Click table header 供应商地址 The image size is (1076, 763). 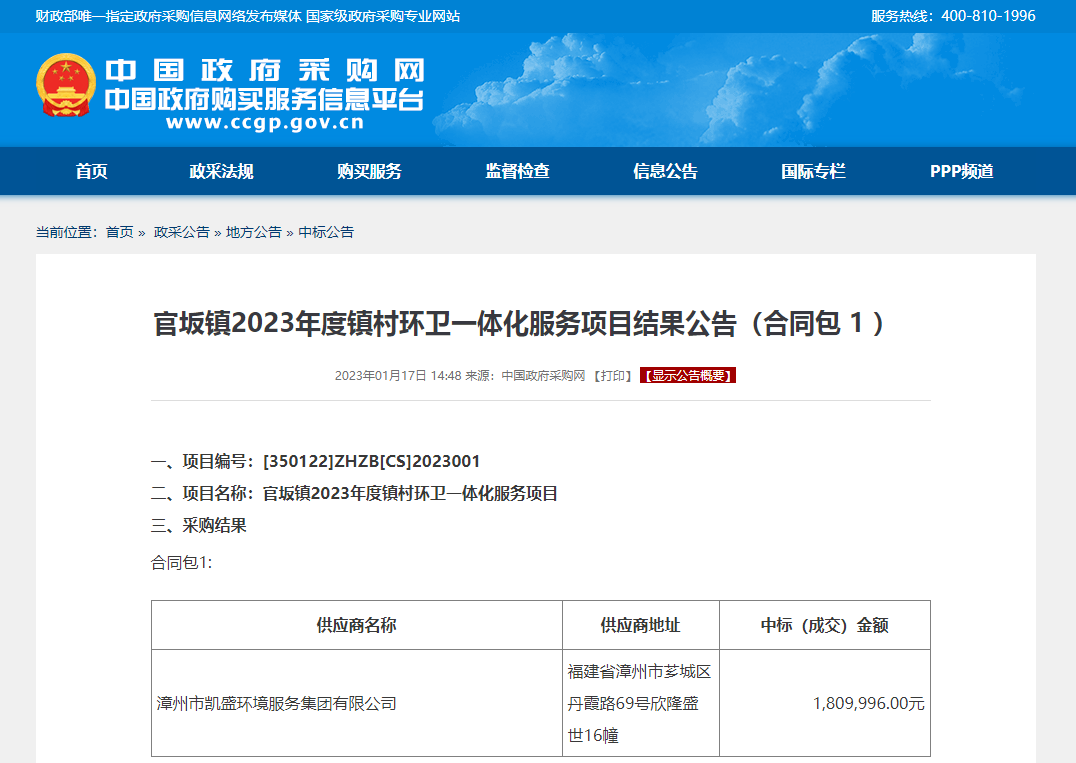point(640,625)
